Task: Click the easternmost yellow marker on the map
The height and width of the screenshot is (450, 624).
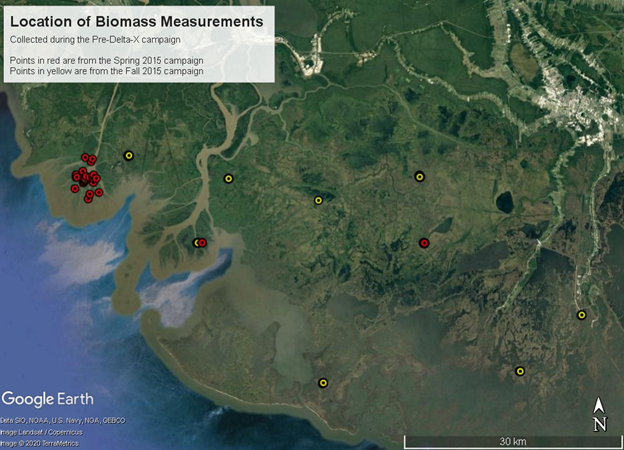Action: (x=581, y=315)
